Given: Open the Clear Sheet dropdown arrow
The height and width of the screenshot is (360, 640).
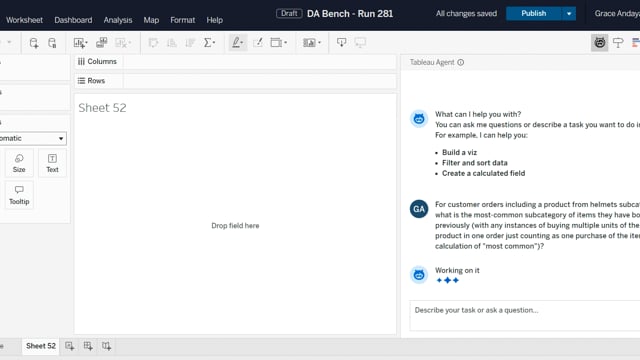Looking at the screenshot, I should [130, 42].
